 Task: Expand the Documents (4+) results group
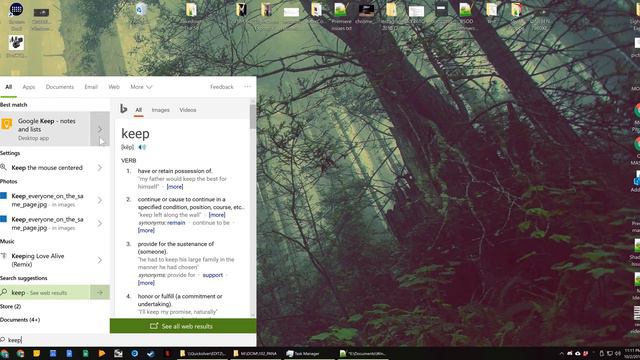[x=20, y=320]
